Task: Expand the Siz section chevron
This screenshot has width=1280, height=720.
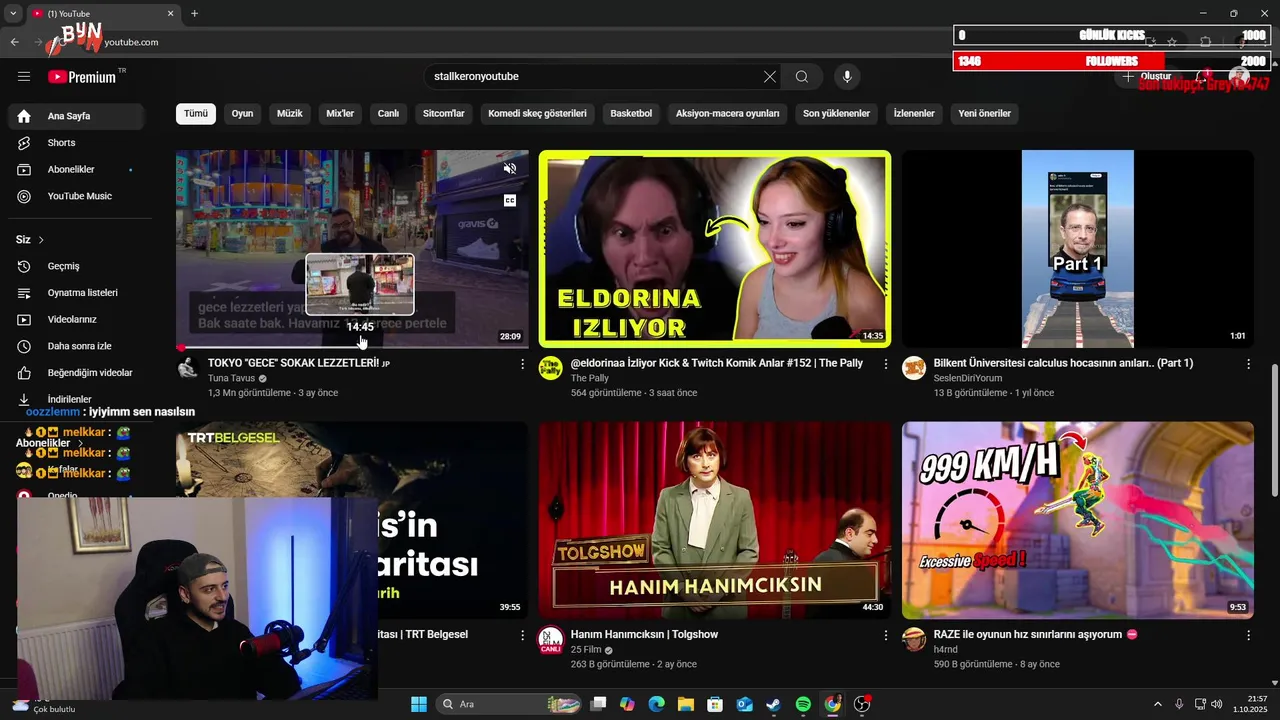Action: pyautogui.click(x=41, y=240)
